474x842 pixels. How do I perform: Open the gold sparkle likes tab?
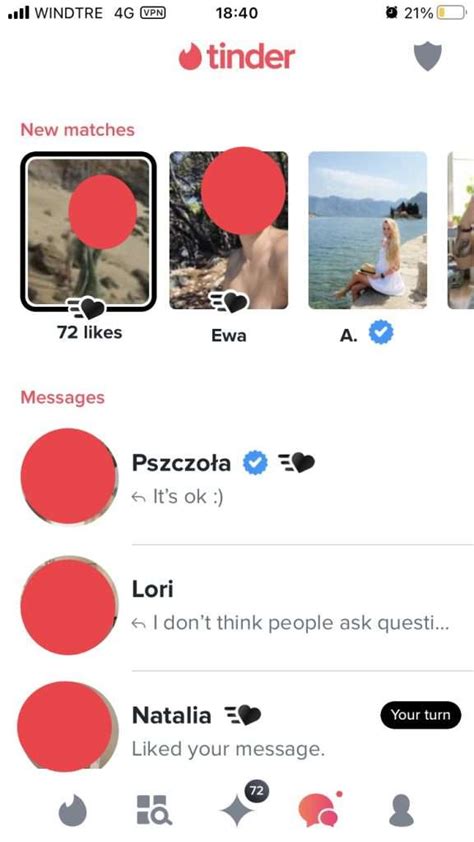coord(238,811)
